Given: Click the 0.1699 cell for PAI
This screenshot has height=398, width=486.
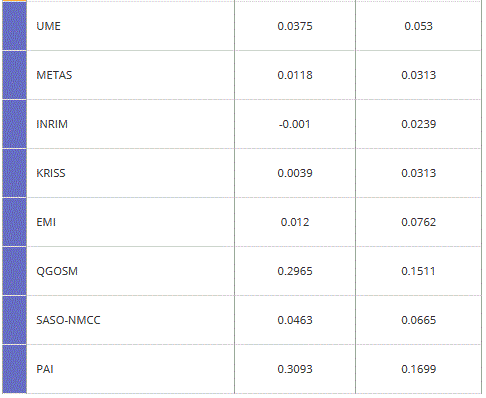Looking at the screenshot, I should (419, 369).
